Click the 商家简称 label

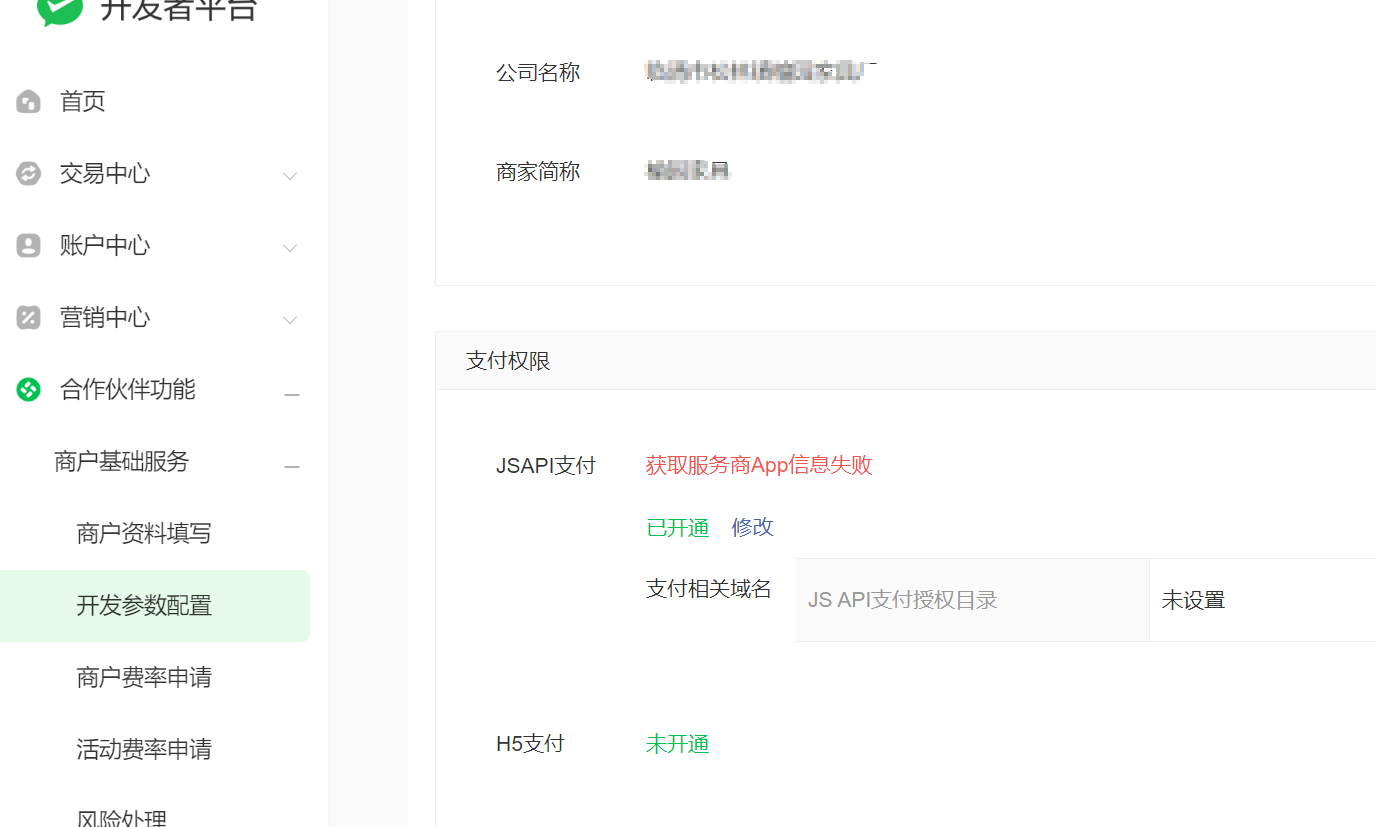pos(538,172)
